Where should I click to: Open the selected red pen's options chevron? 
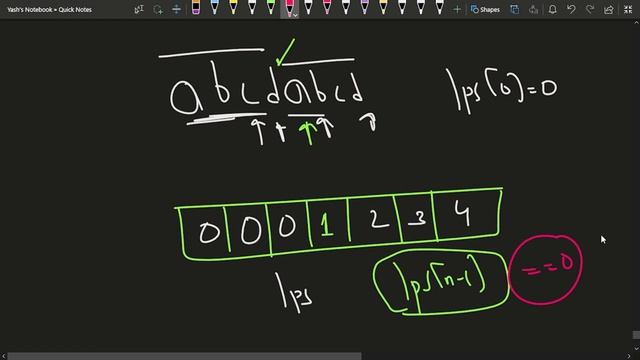coord(295,15)
